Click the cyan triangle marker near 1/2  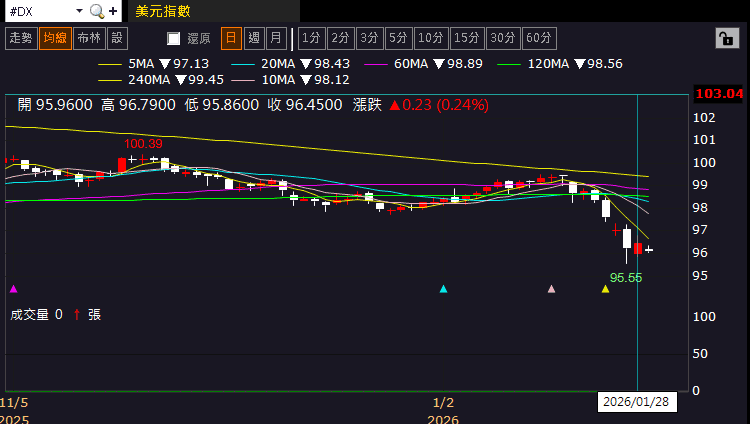(x=444, y=289)
